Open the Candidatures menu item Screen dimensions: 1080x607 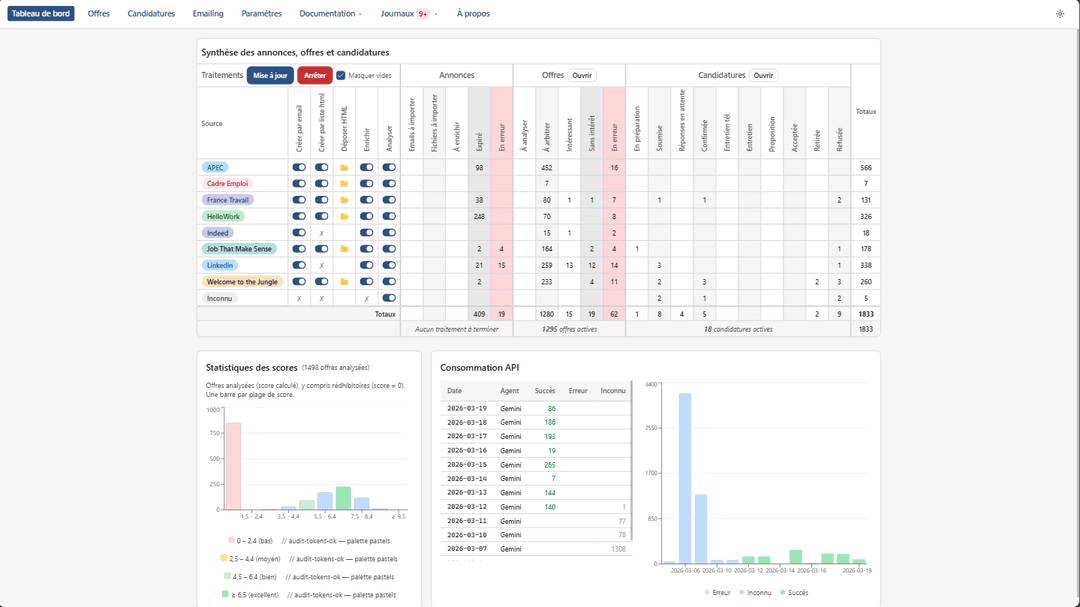(x=151, y=14)
